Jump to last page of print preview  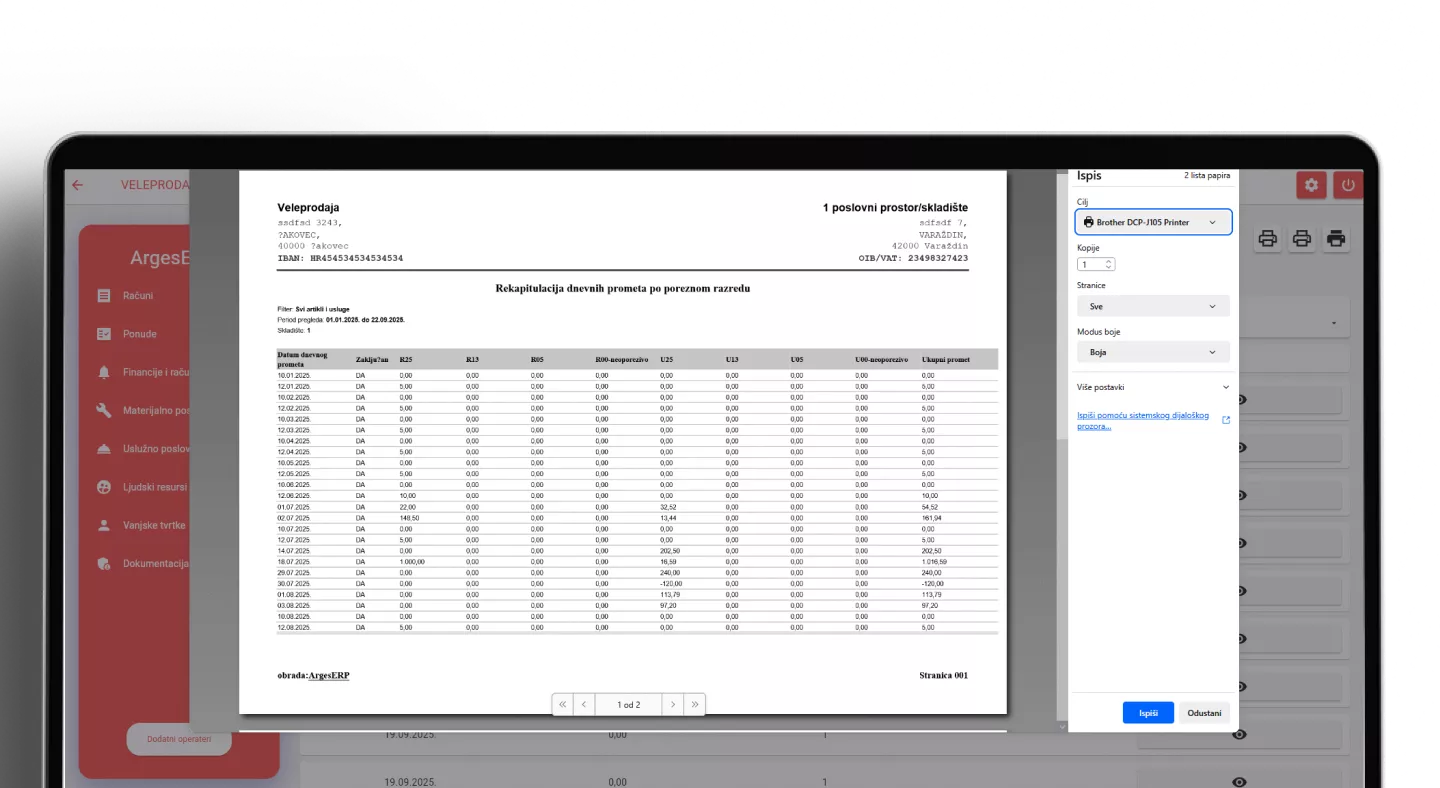click(695, 705)
